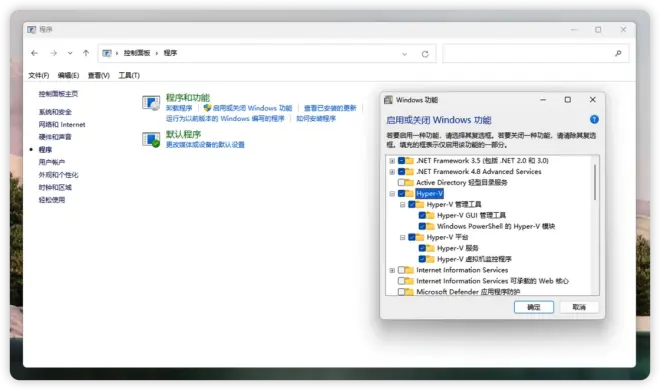This screenshot has width=660, height=390.
Task: Click the forward navigation arrow
Action: pos(53,53)
